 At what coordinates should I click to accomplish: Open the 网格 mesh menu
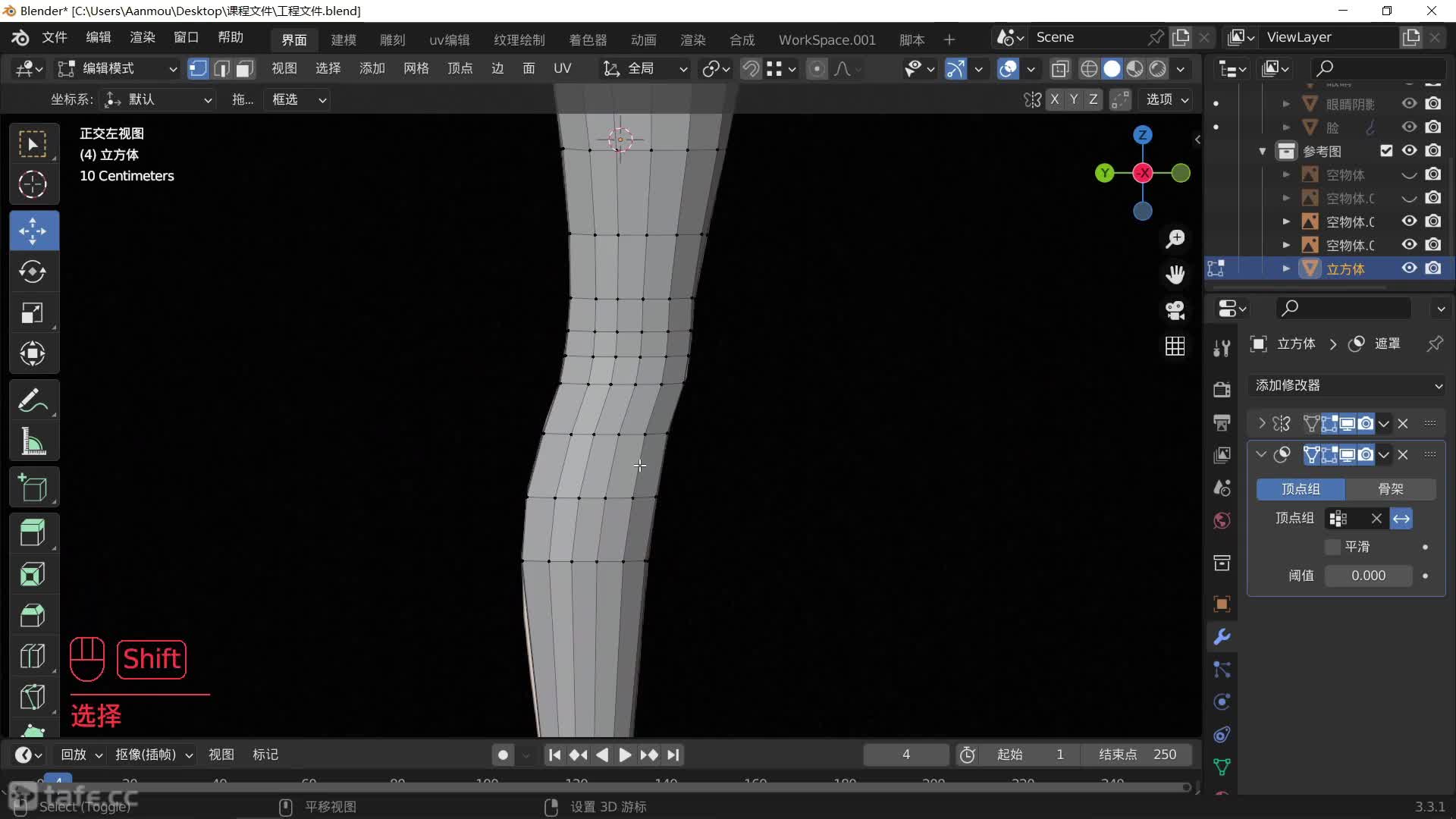click(x=416, y=68)
